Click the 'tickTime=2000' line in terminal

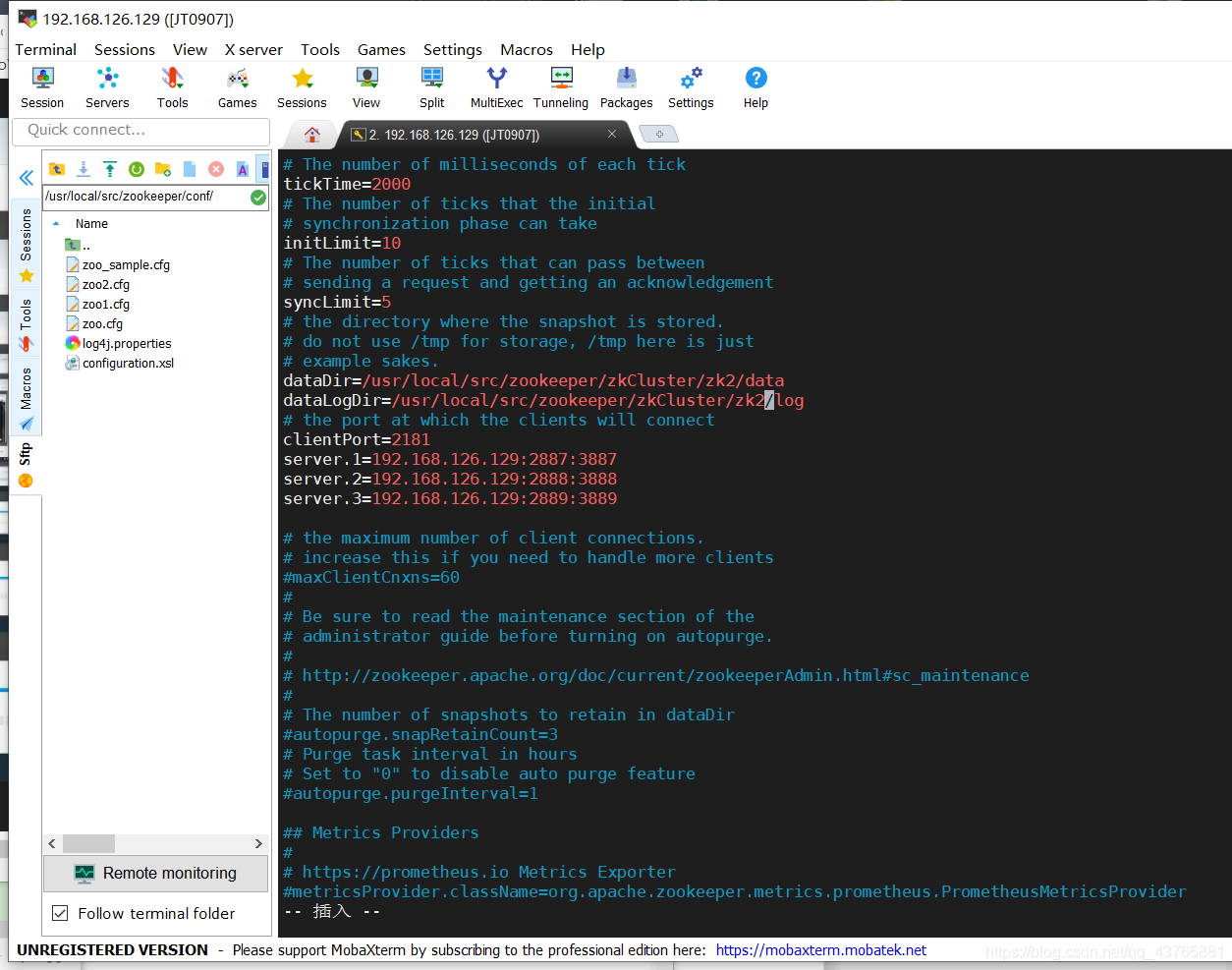pos(347,184)
